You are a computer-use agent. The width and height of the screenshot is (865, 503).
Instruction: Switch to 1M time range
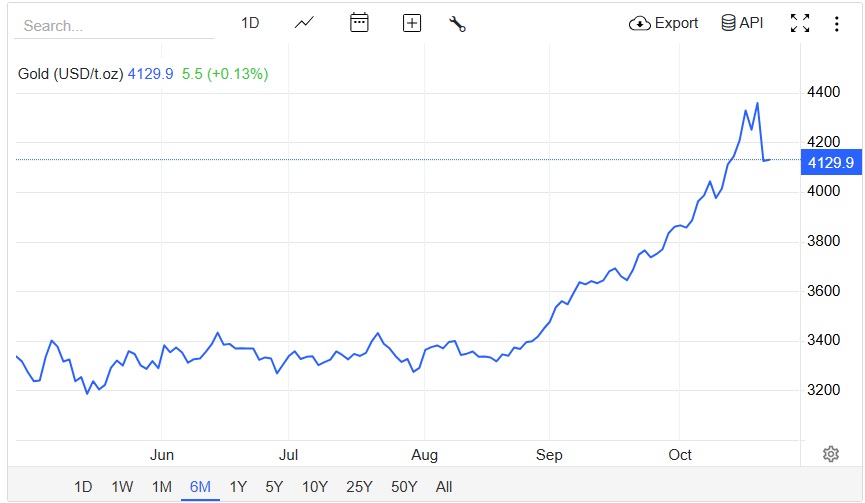point(161,487)
